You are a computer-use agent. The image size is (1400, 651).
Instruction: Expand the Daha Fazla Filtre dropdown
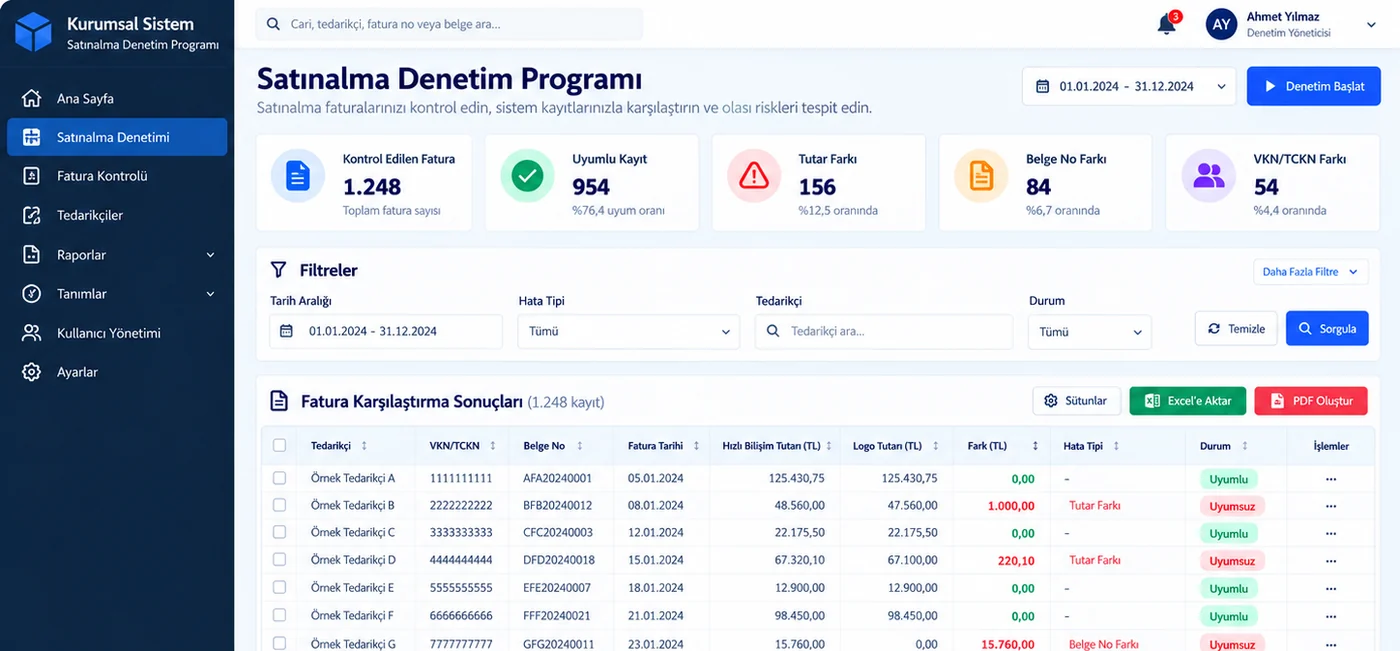(1310, 271)
